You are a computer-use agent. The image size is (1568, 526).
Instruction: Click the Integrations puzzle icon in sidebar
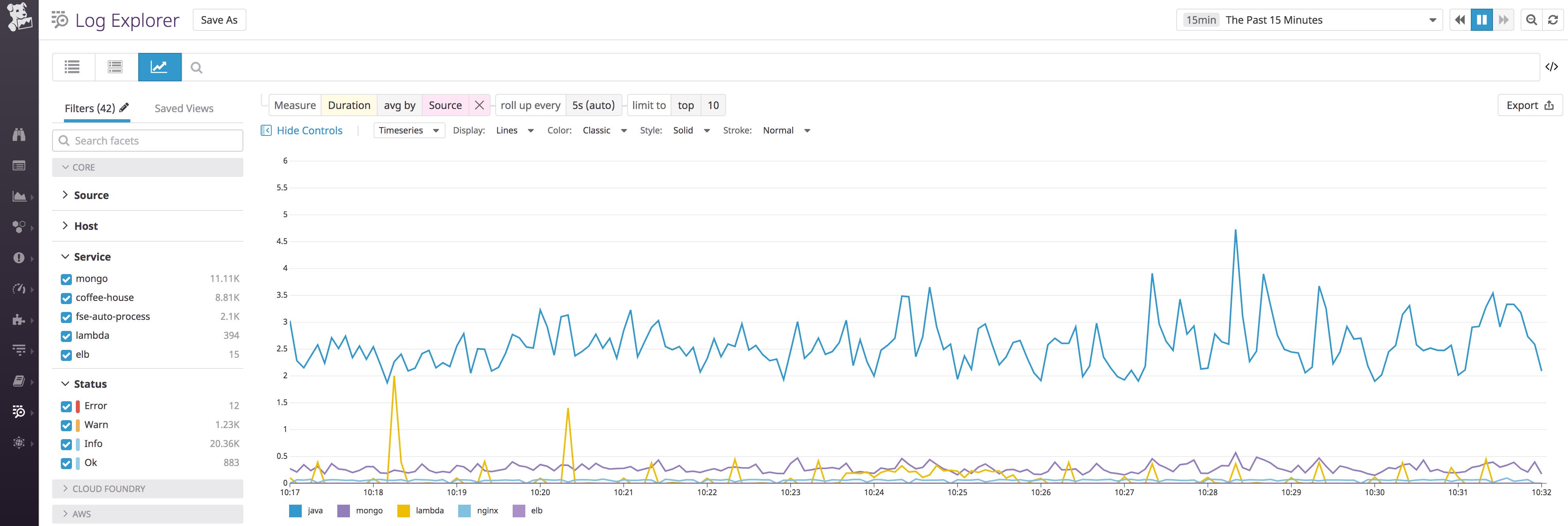(19, 319)
